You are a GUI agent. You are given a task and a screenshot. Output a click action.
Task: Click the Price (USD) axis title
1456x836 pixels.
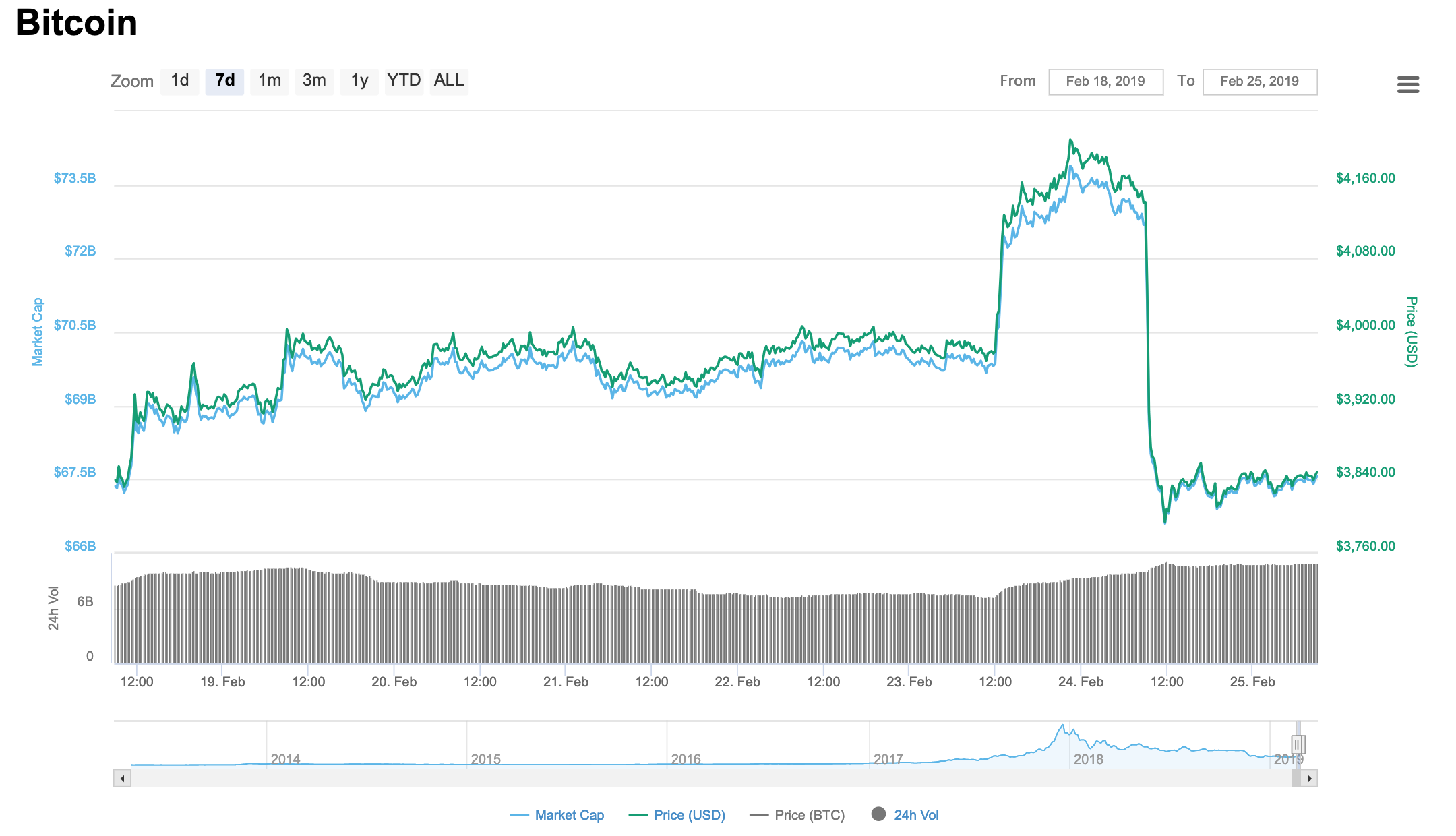(1412, 332)
